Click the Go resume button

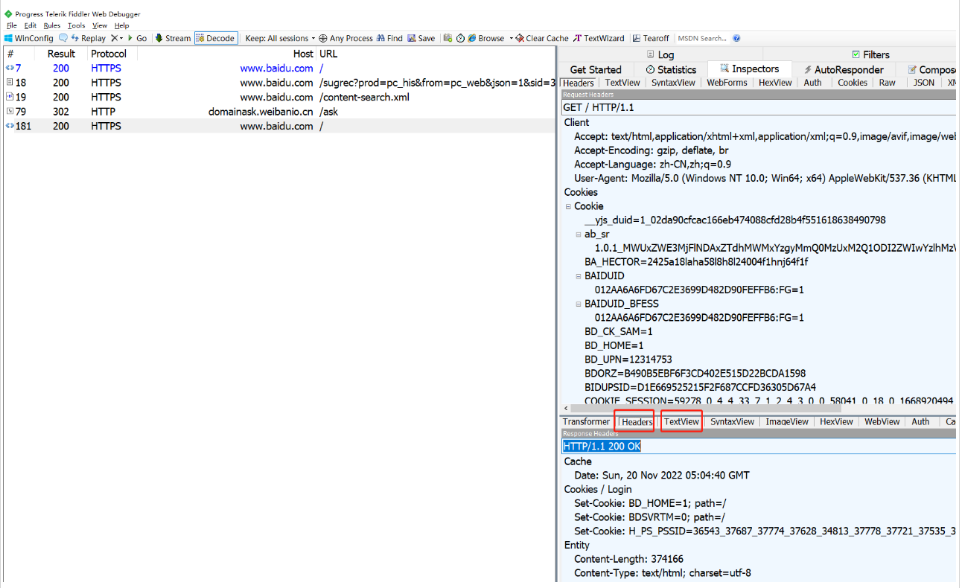[137, 38]
